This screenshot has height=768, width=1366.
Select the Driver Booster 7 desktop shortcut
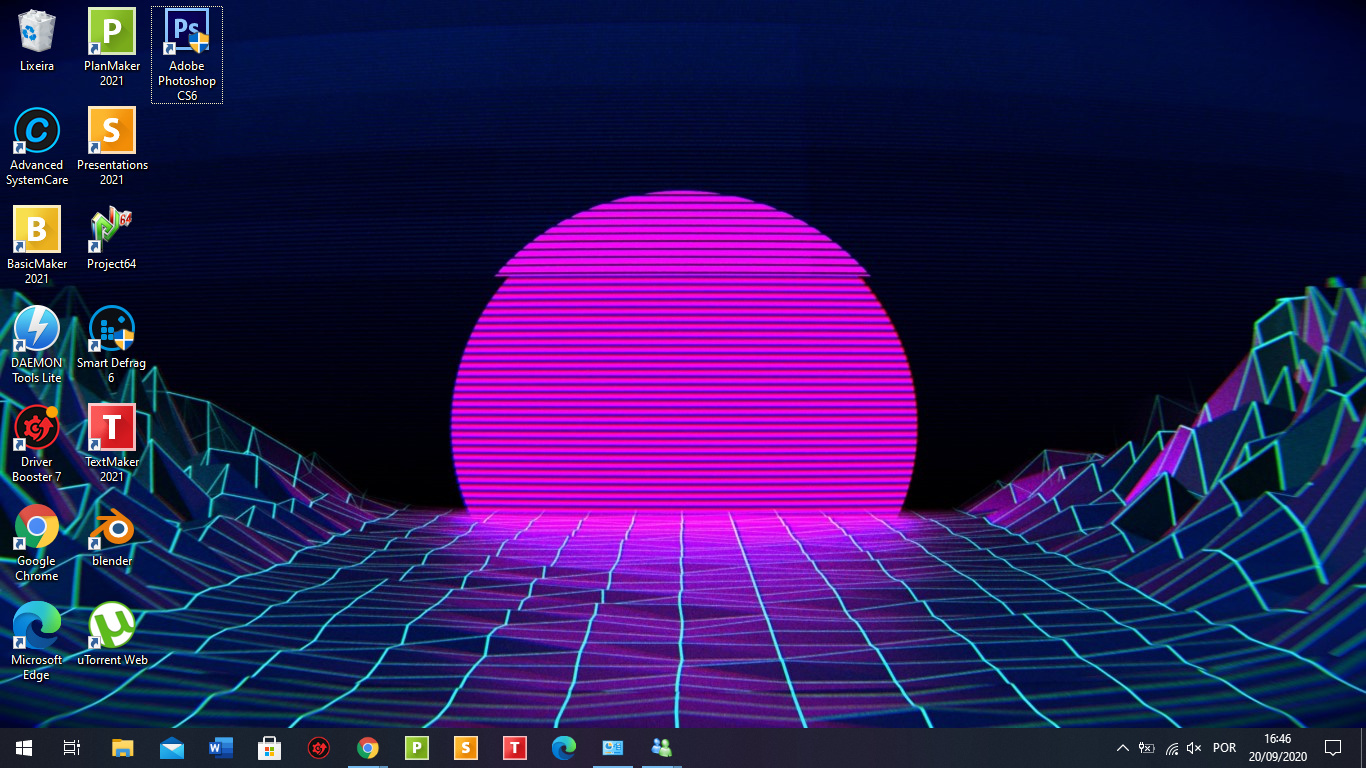click(x=37, y=429)
